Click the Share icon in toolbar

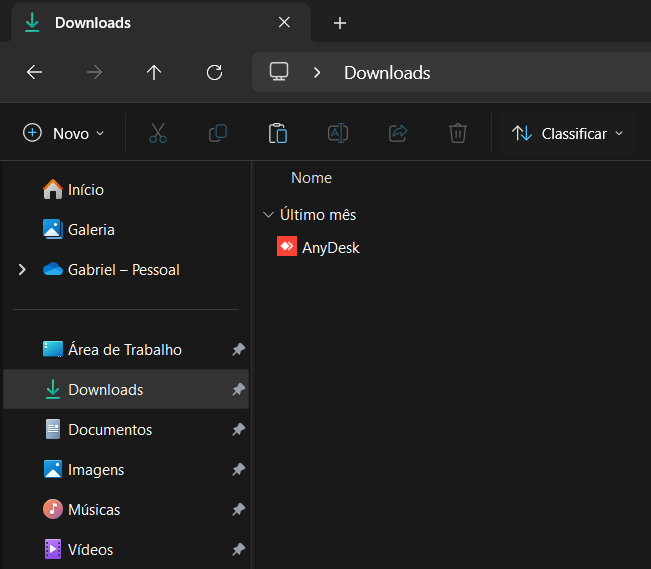pos(398,133)
